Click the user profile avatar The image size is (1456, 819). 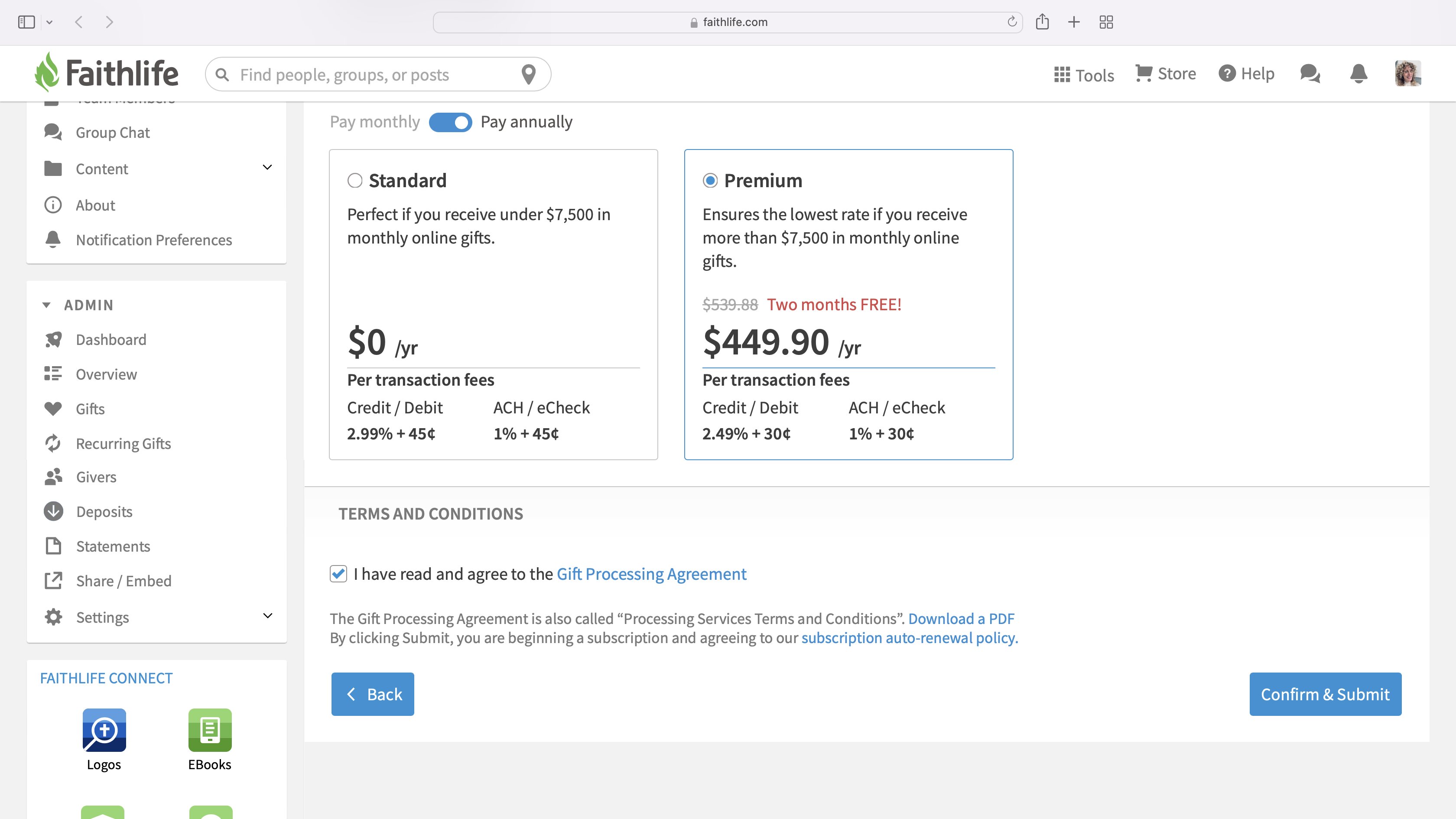[x=1407, y=74]
